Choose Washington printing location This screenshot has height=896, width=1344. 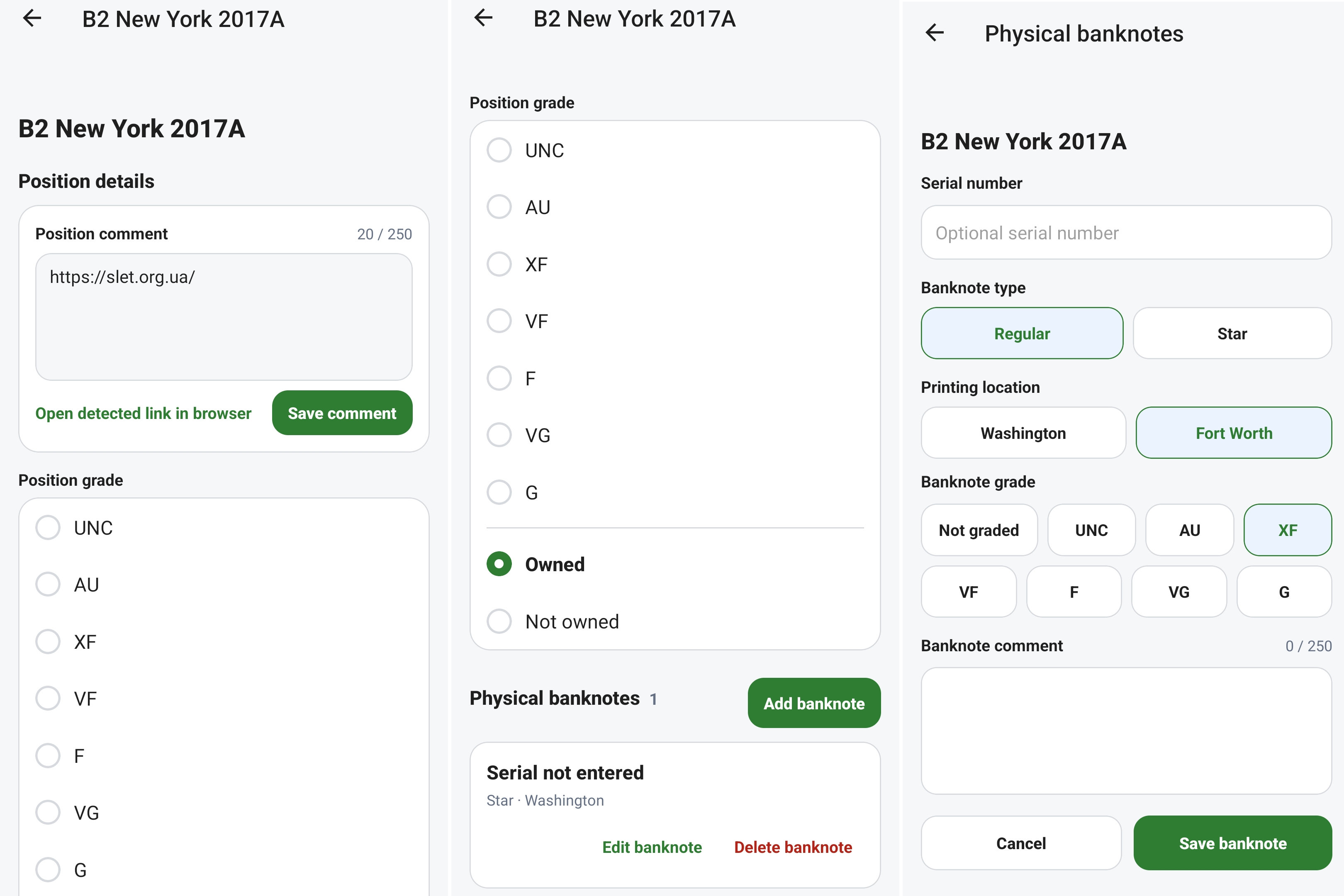[1023, 433]
